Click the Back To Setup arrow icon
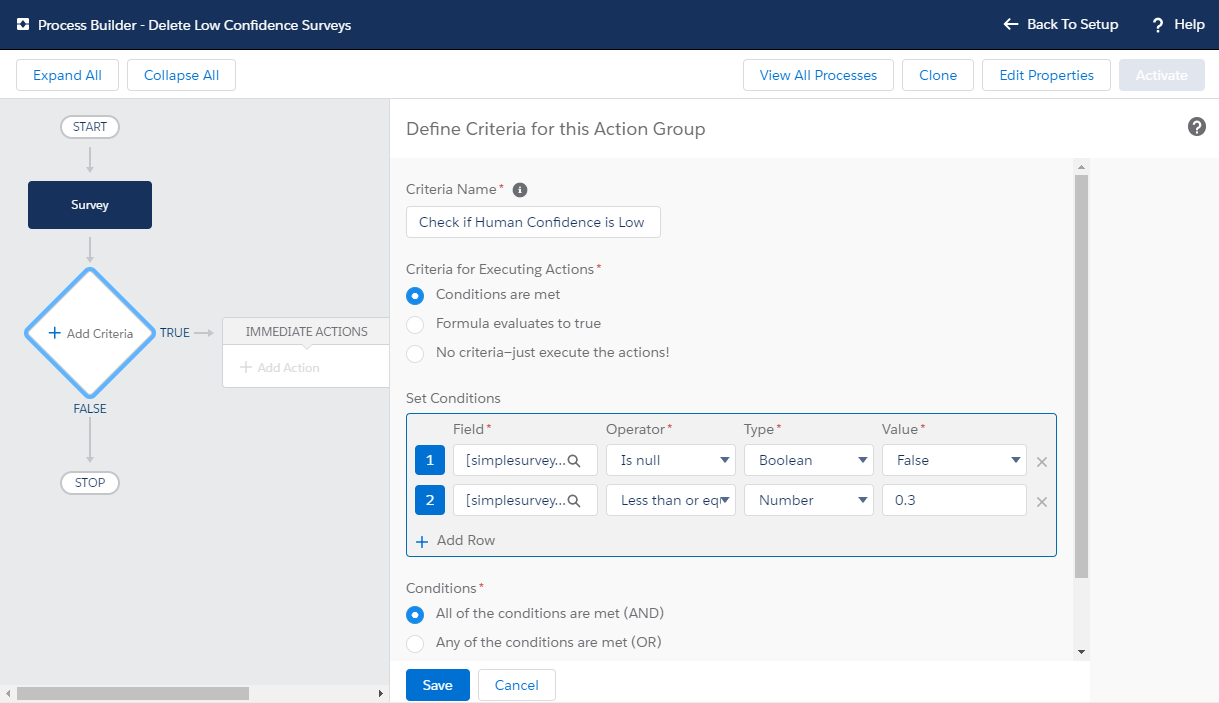This screenshot has width=1219, height=703. coord(1011,24)
